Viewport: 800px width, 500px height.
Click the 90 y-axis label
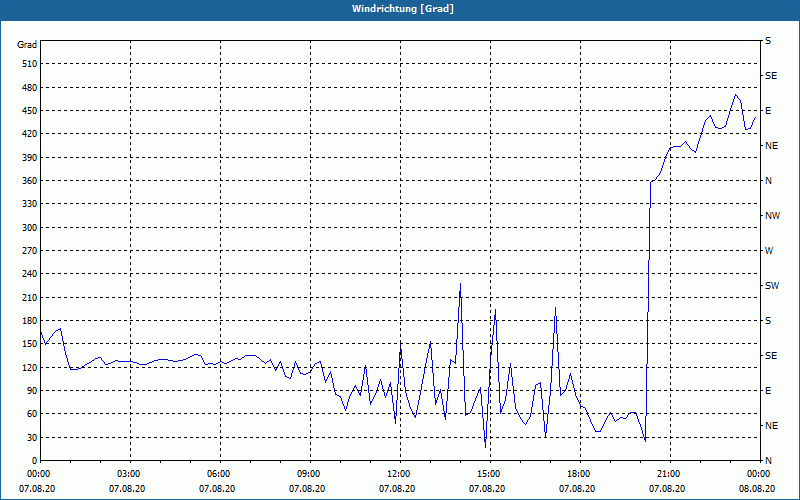[32, 390]
